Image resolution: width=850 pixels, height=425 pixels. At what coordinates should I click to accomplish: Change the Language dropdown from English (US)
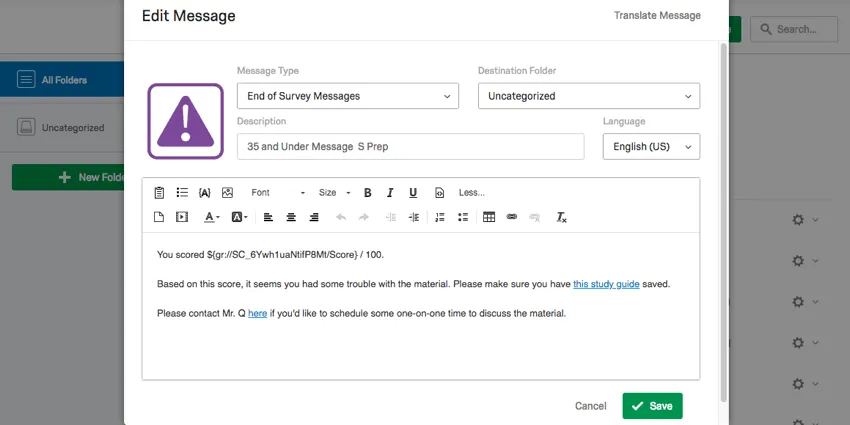click(x=651, y=147)
